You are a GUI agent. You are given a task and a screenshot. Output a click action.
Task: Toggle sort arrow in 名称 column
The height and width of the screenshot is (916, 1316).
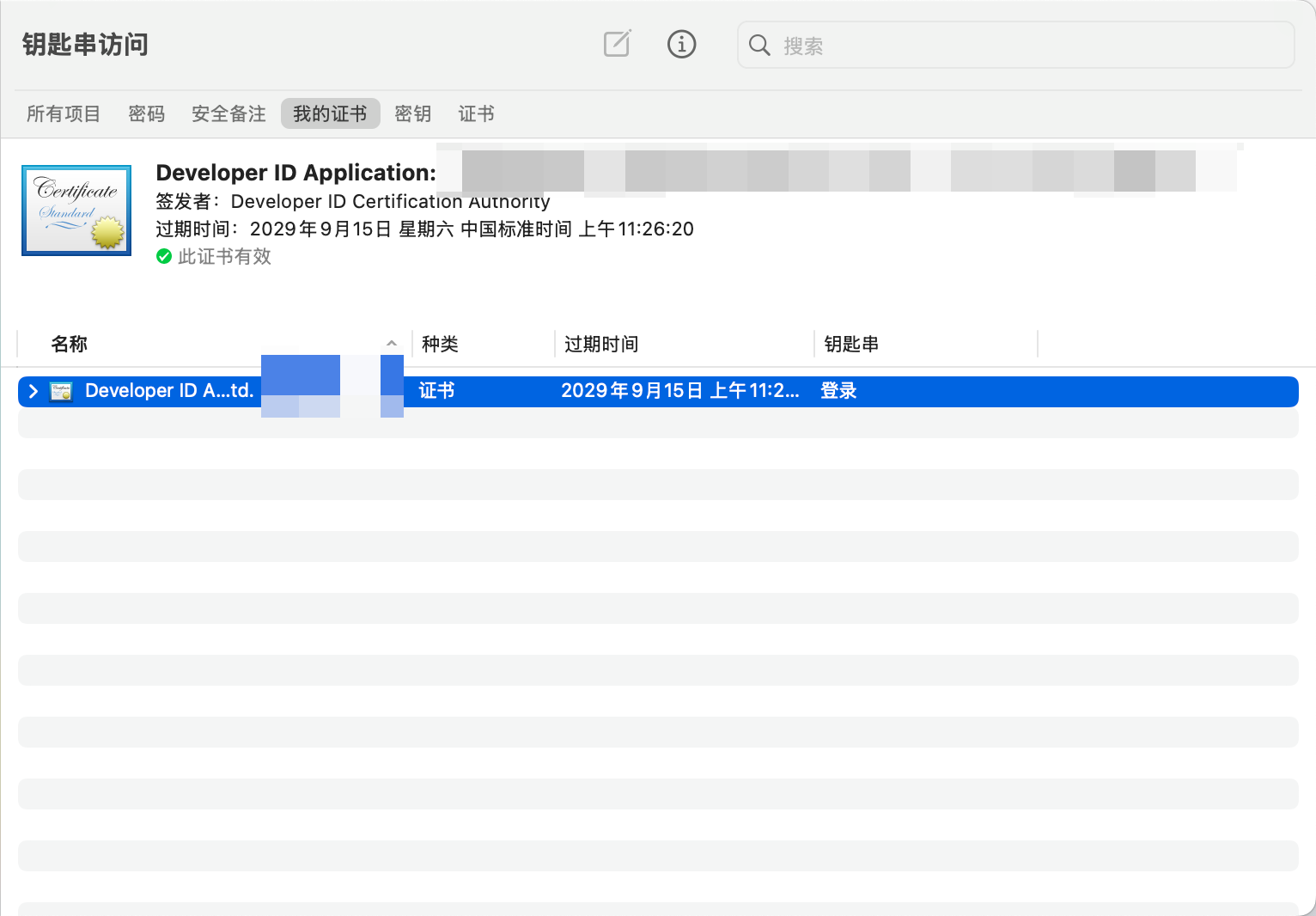point(392,344)
